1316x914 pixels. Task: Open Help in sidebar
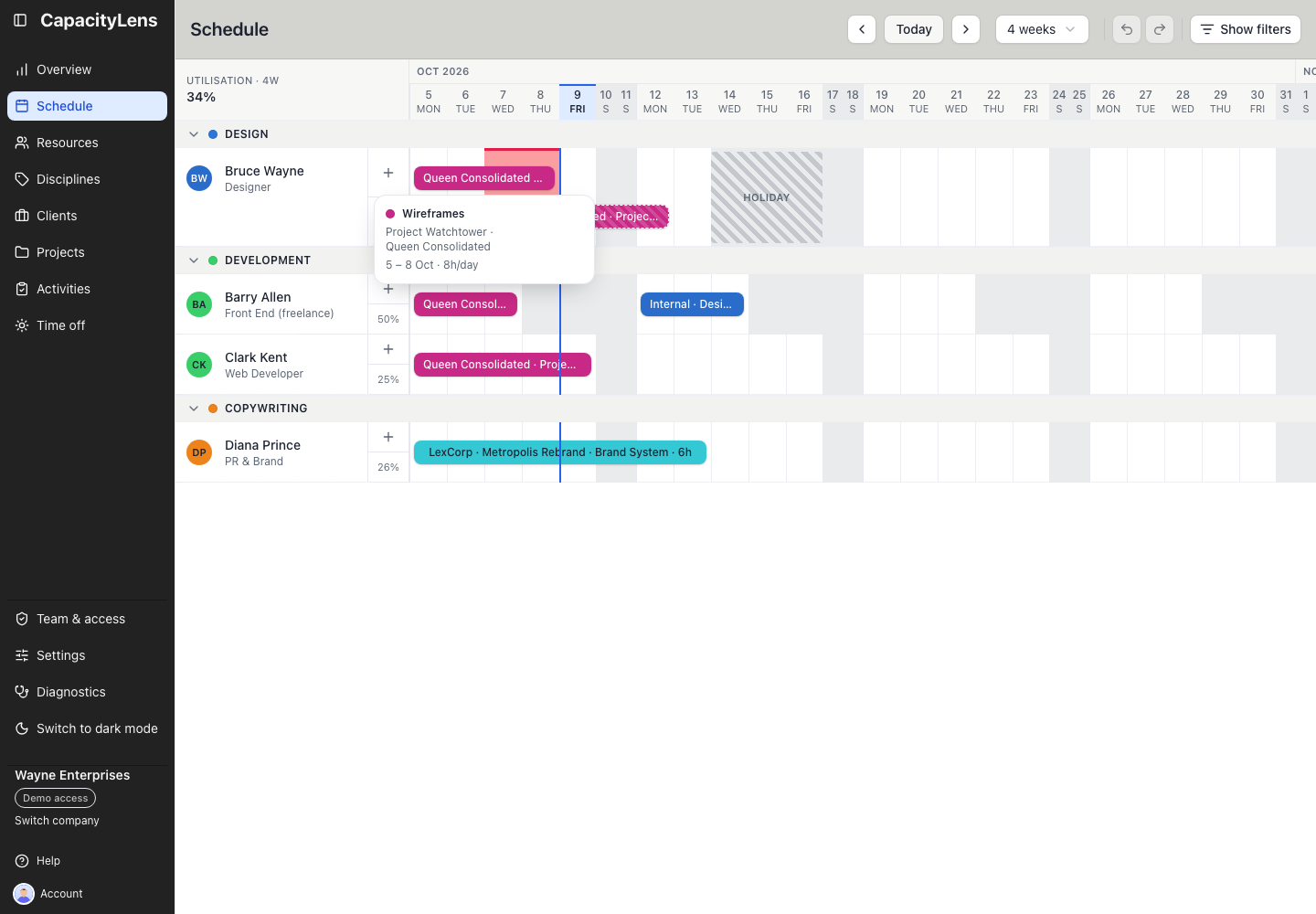(87, 861)
